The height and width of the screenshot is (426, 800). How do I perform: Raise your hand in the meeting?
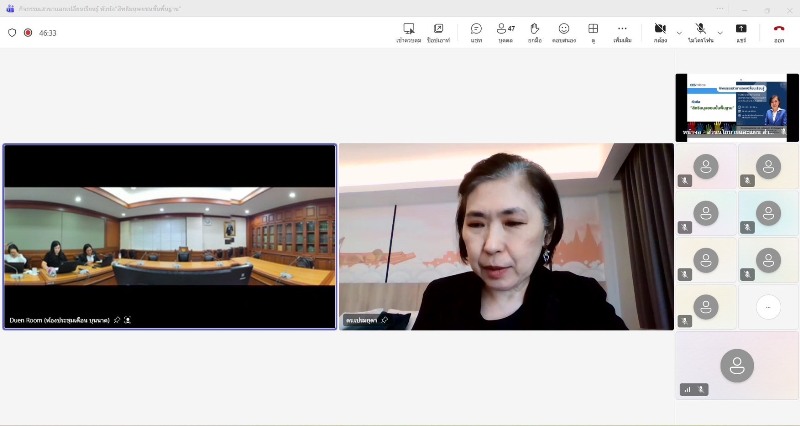(535, 29)
